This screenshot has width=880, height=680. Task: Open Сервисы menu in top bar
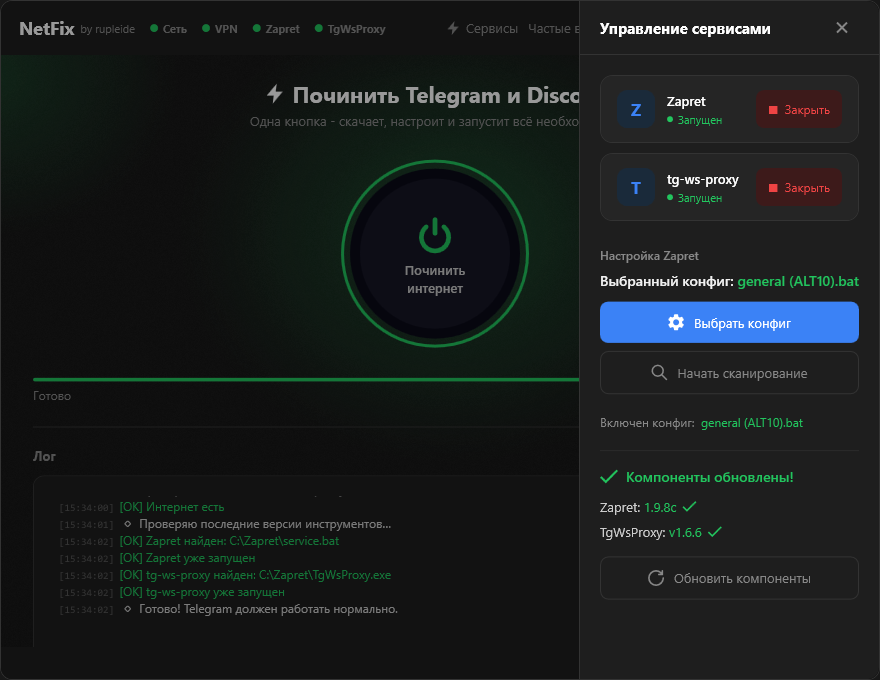[492, 29]
